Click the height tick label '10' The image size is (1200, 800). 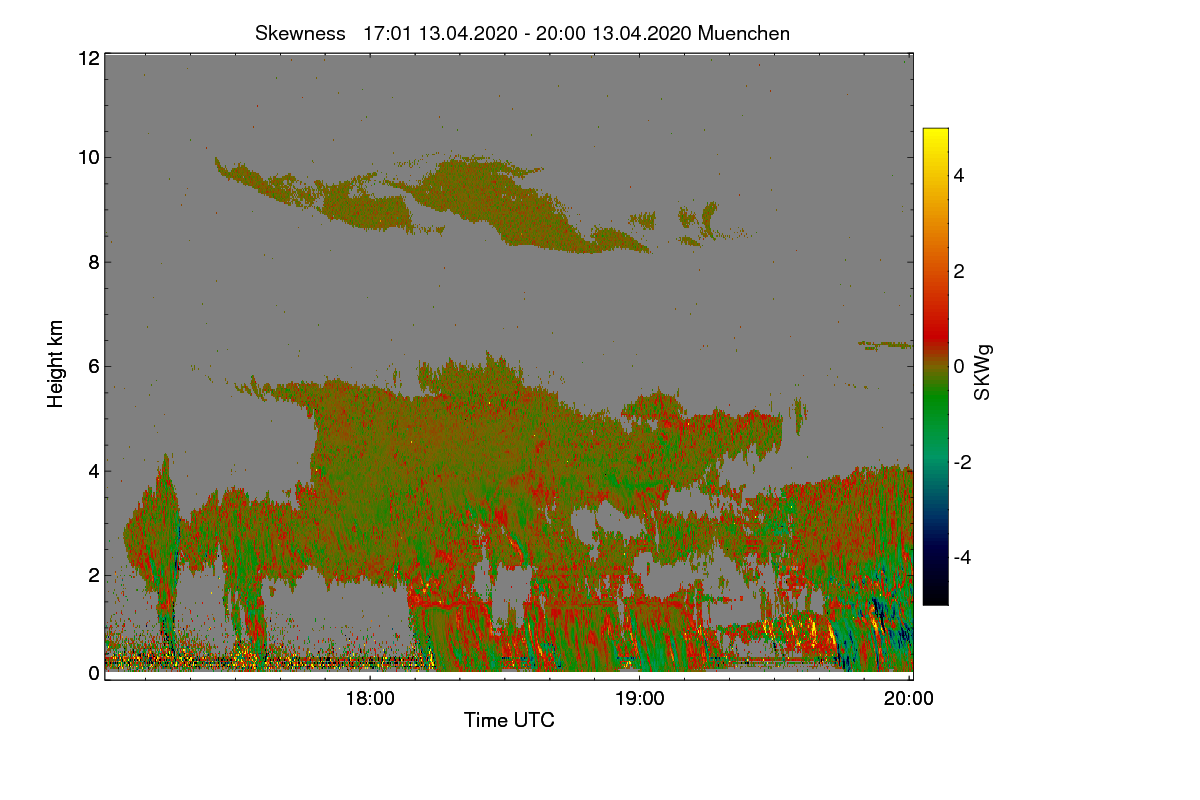click(x=88, y=157)
